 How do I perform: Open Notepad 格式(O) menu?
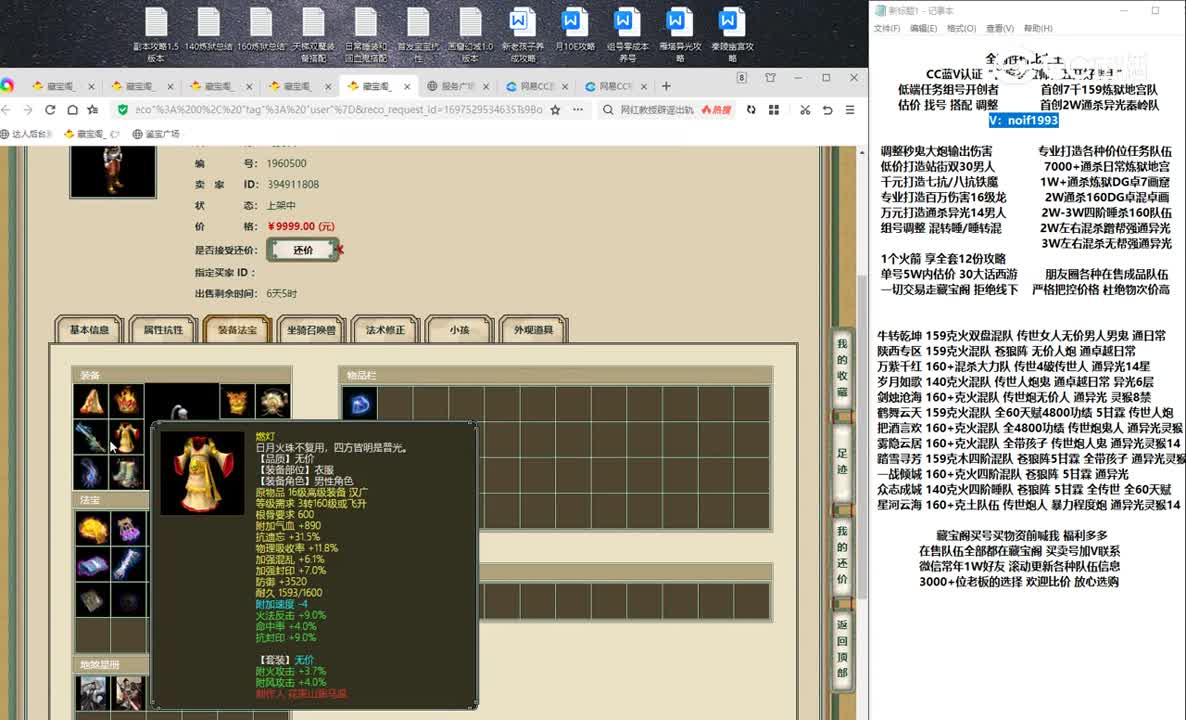click(x=961, y=29)
